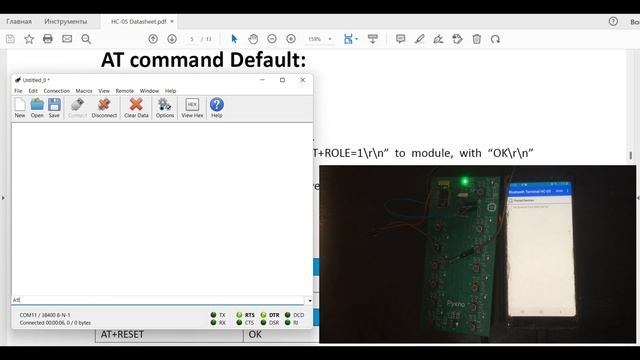
Task: Click the AT command Default heading
Action: click(203, 60)
